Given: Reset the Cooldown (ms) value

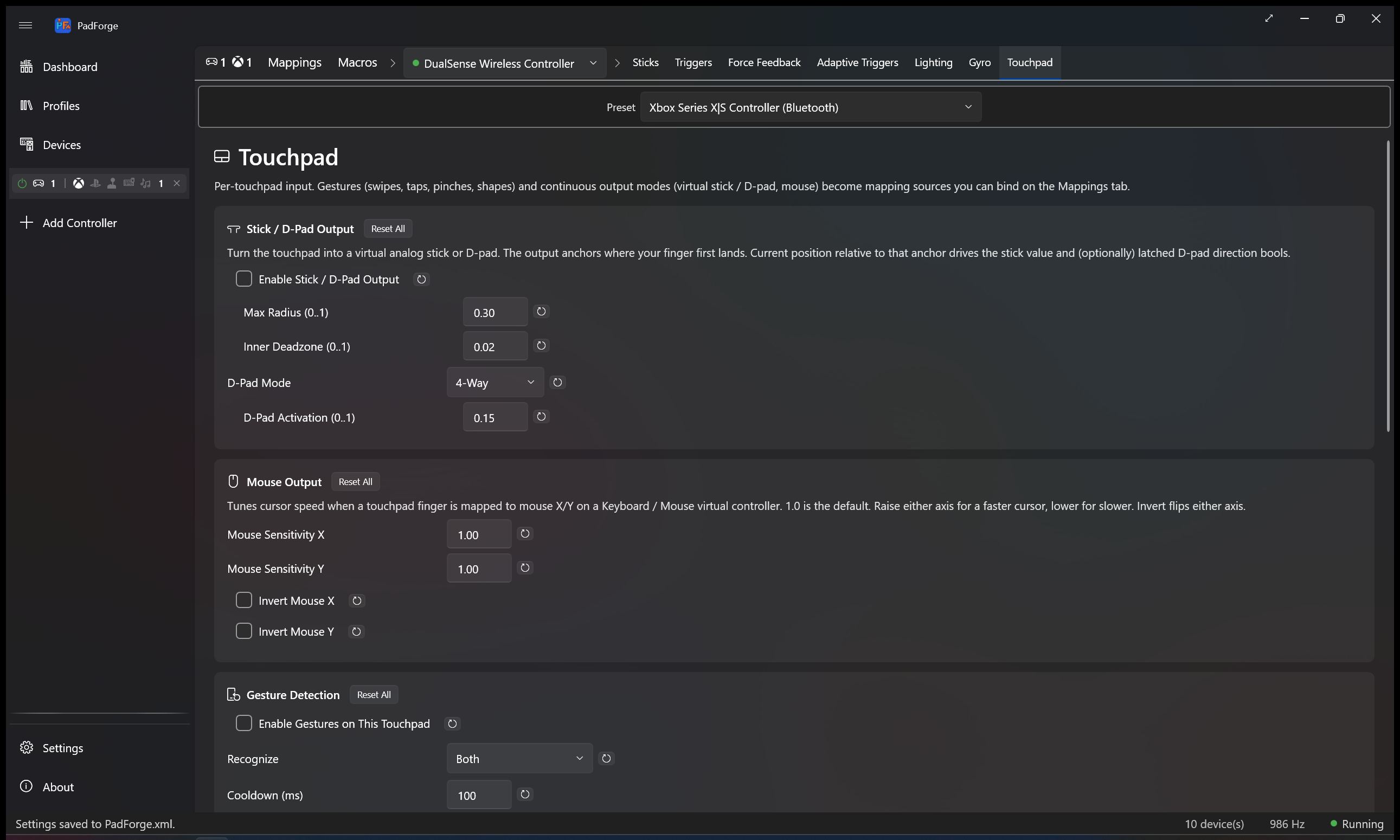Looking at the screenshot, I should click(x=525, y=794).
